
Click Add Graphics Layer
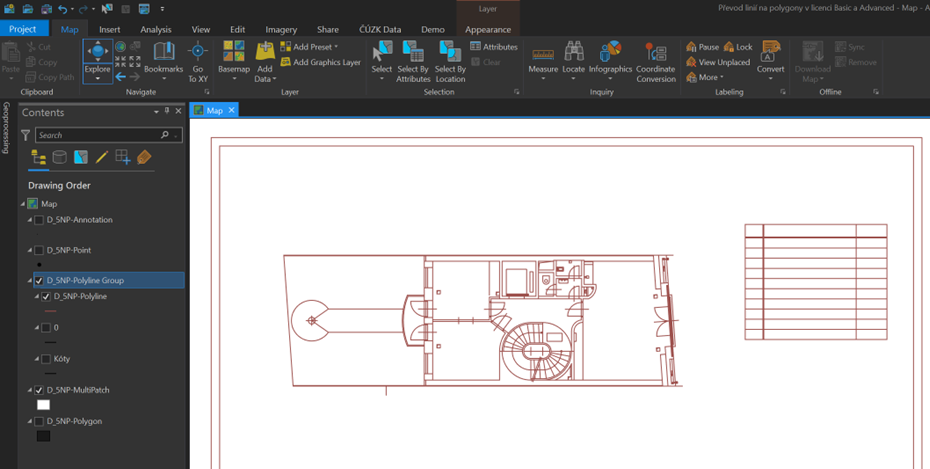tap(321, 62)
